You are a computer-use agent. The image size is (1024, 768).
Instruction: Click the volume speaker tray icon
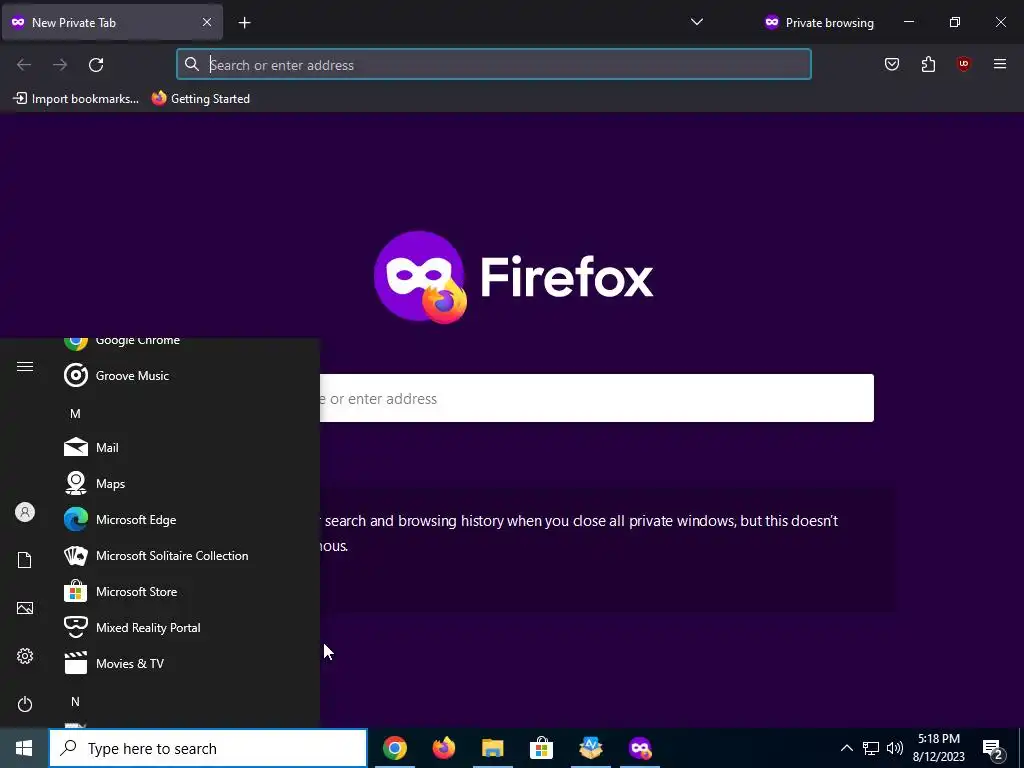tap(895, 748)
